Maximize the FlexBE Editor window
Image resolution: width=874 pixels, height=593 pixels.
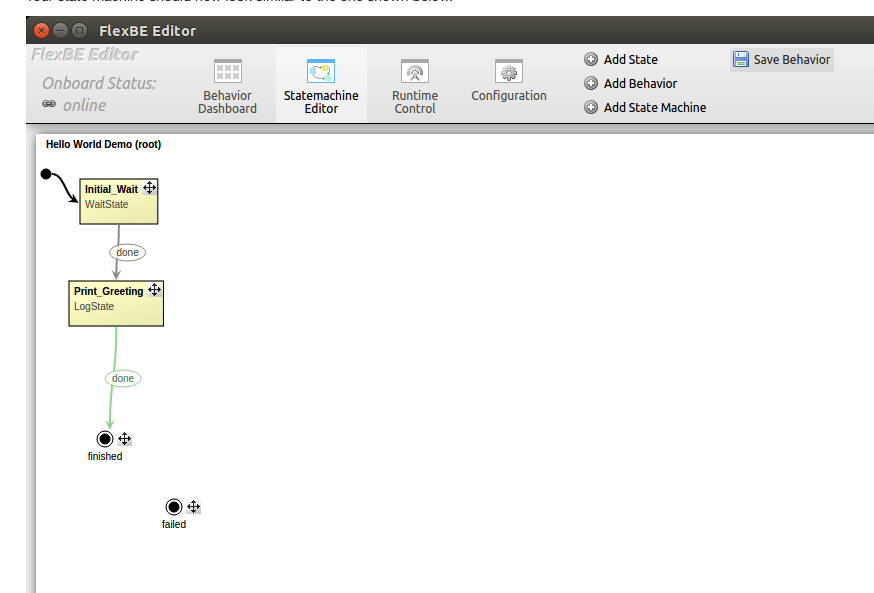tap(80, 30)
